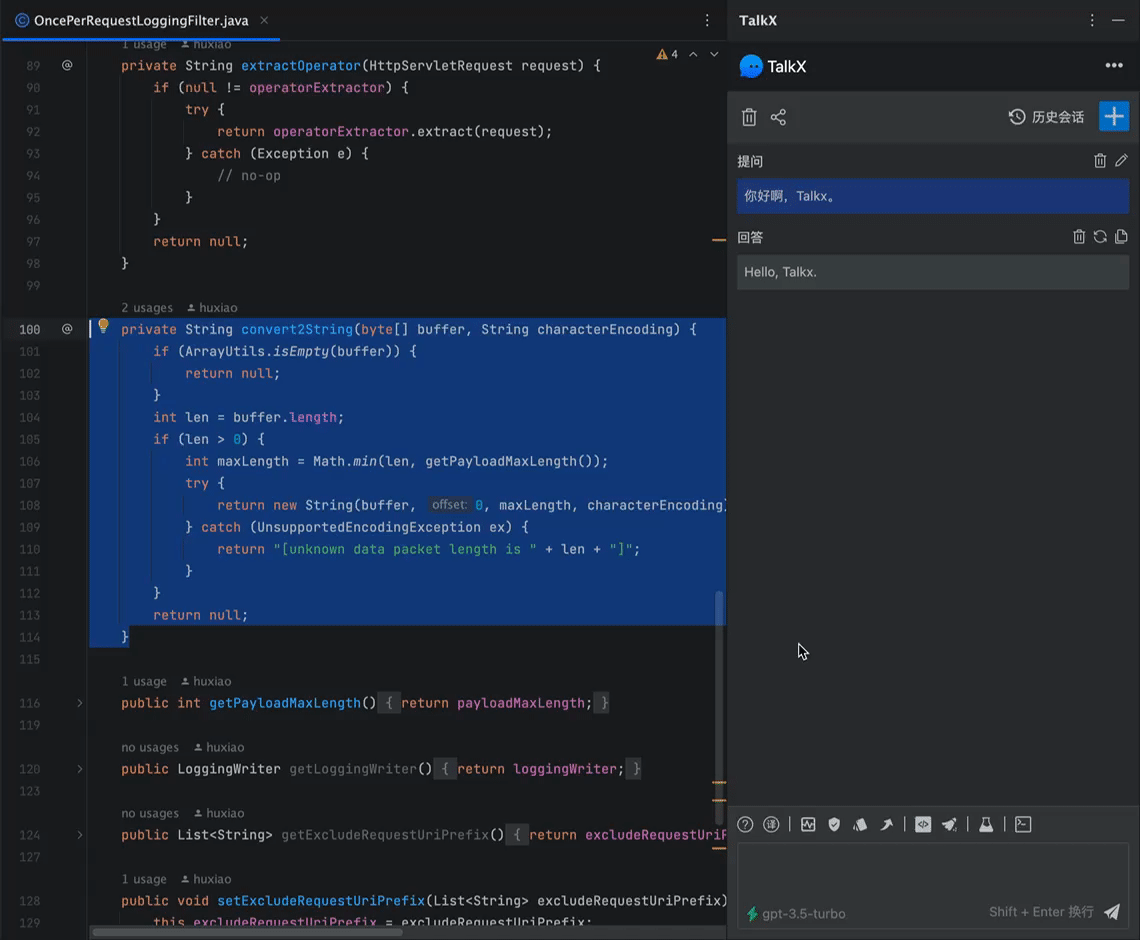This screenshot has width=1140, height=940.
Task: Open 历史会话 conversation history
Action: tap(1046, 117)
